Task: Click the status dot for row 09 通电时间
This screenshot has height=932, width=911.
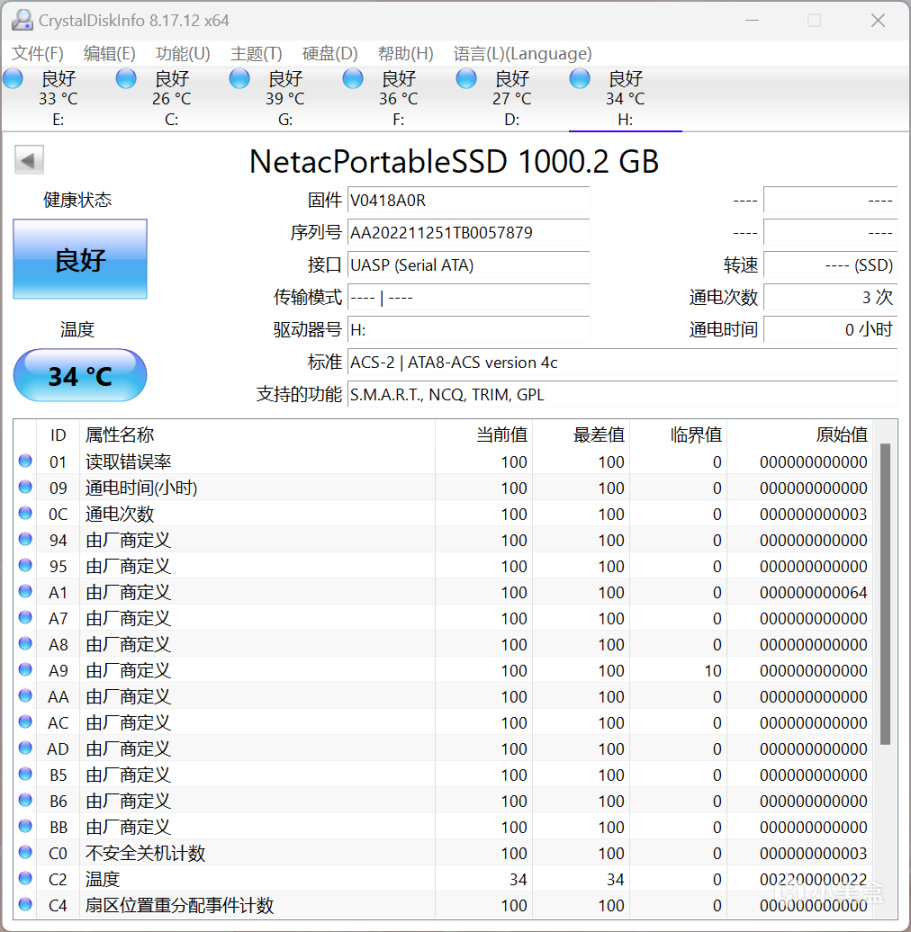Action: [x=25, y=487]
